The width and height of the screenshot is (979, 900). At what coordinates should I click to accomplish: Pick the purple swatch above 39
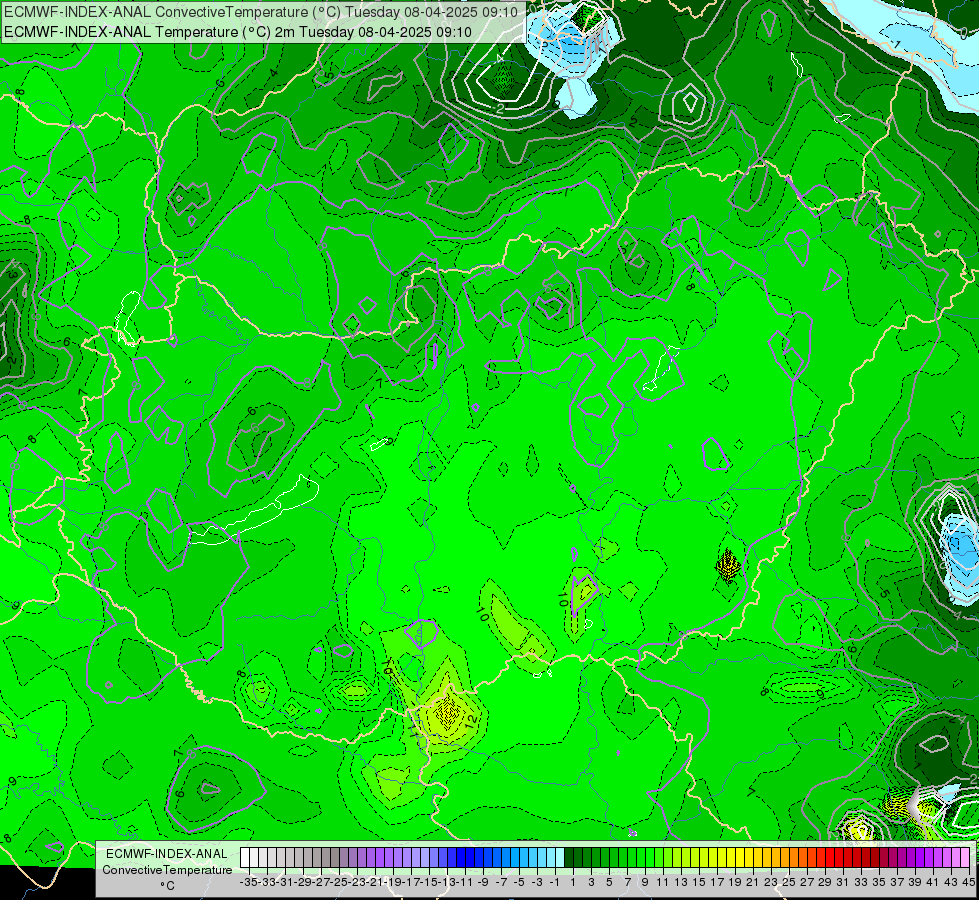912,858
